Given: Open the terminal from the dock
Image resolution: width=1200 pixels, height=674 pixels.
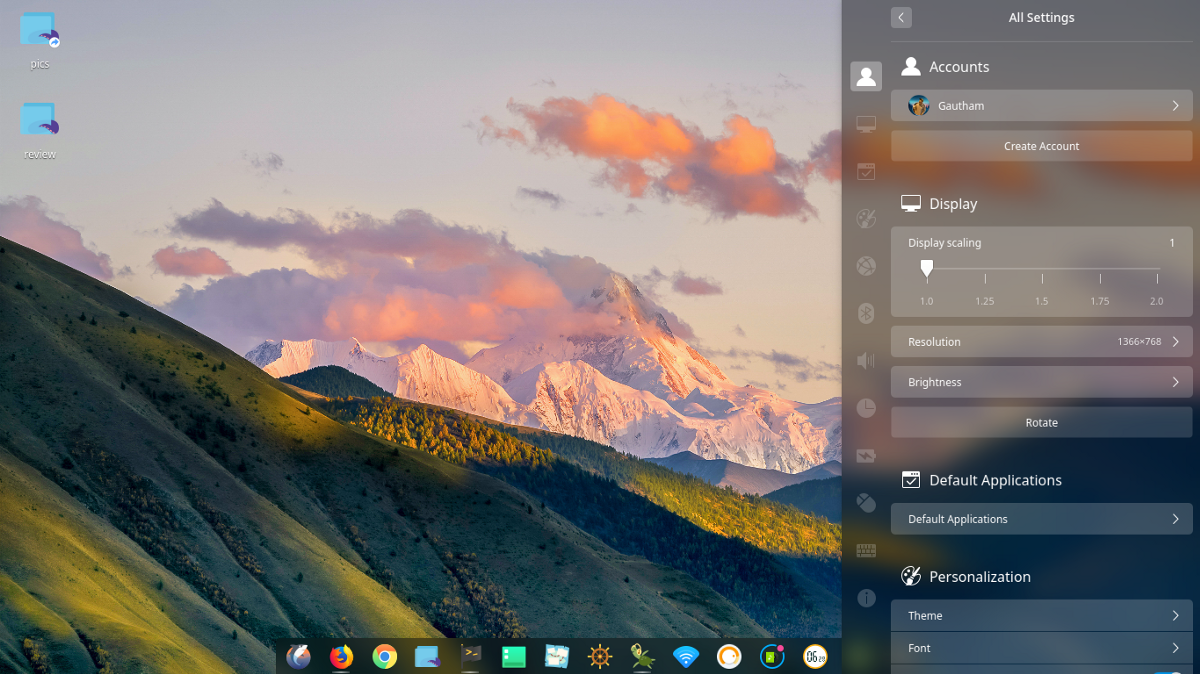Looking at the screenshot, I should click(471, 655).
